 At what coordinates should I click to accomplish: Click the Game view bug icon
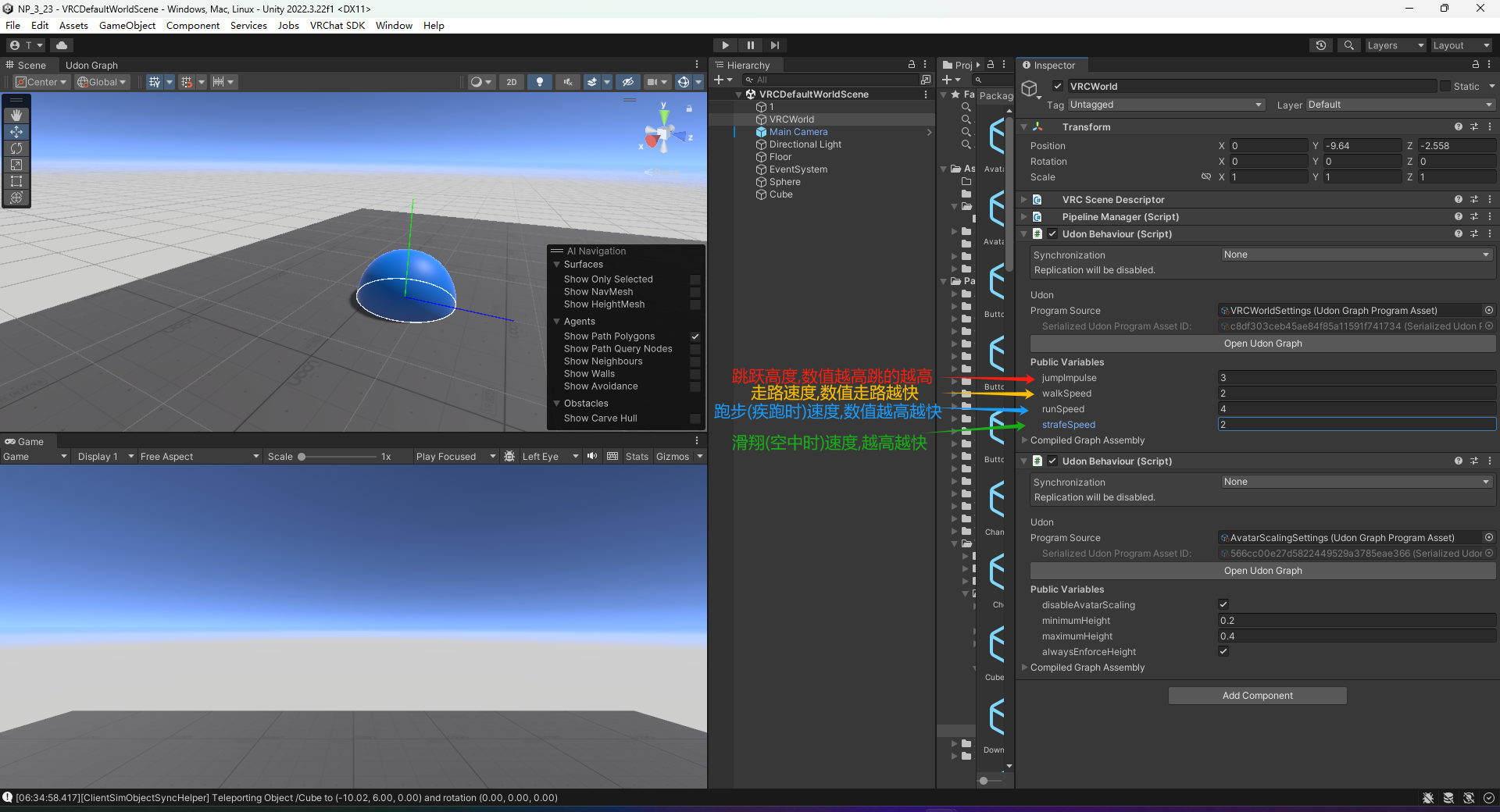509,457
